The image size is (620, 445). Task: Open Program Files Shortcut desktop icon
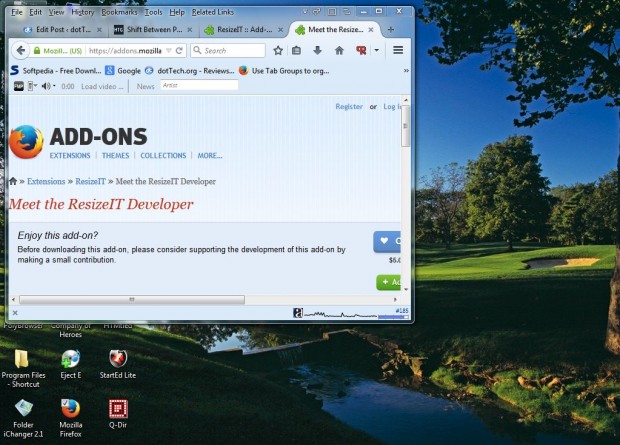click(23, 368)
